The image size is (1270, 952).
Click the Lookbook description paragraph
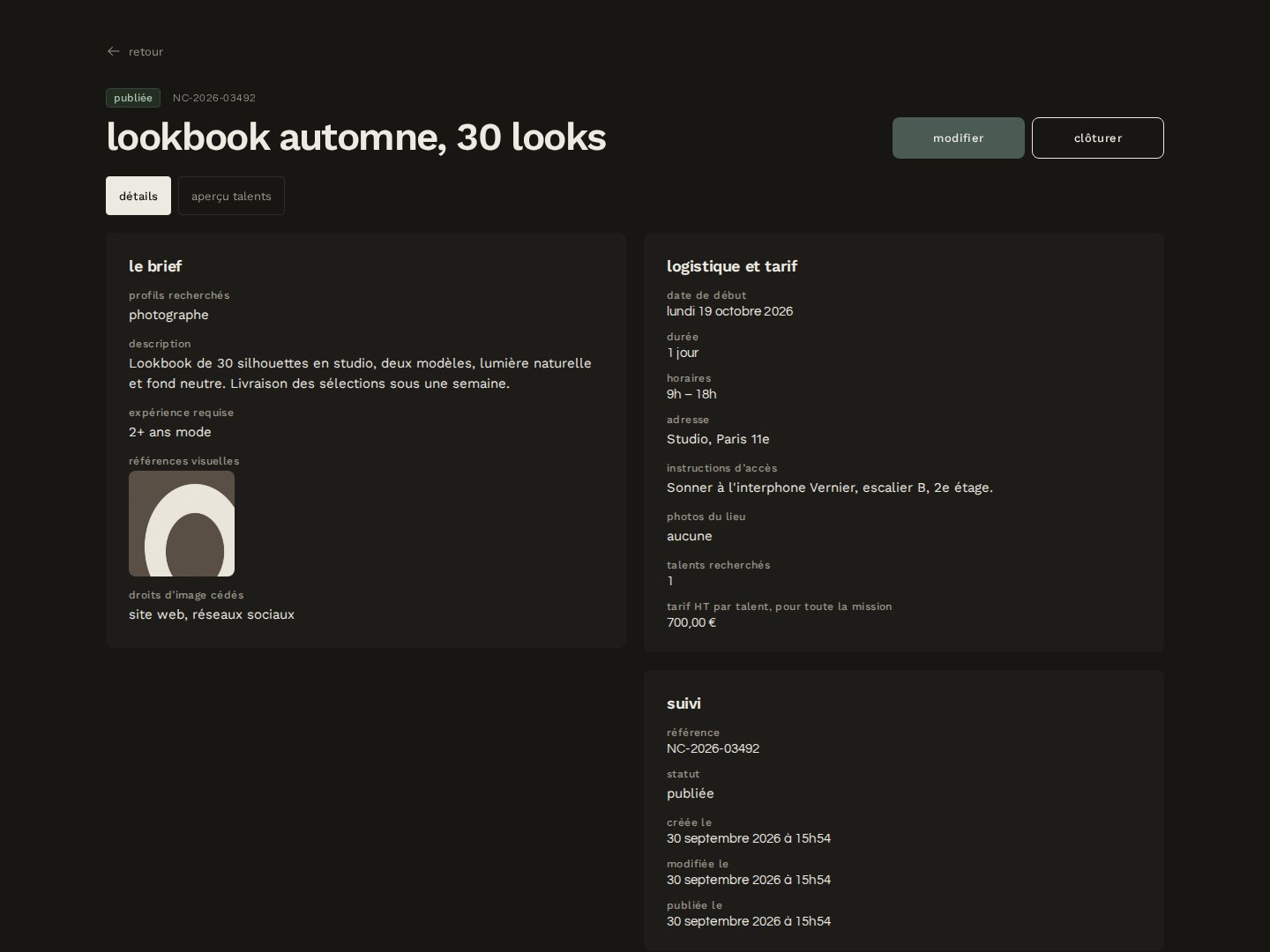pyautogui.click(x=360, y=374)
